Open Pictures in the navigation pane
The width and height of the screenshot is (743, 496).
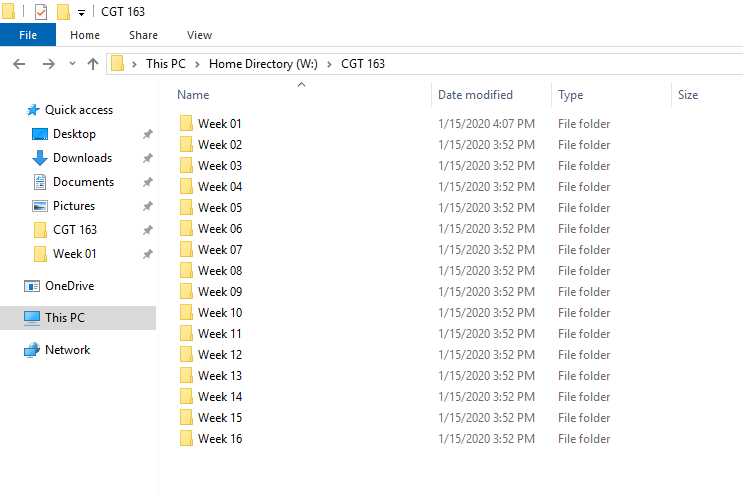(73, 206)
